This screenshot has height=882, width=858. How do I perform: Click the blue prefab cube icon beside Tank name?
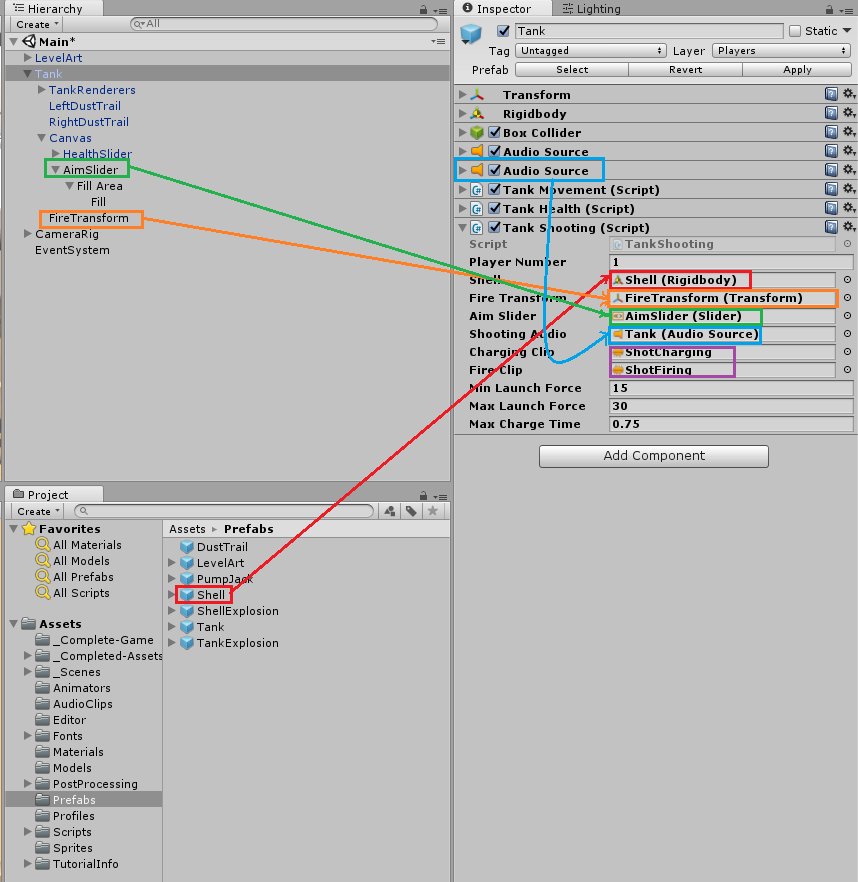tap(470, 31)
